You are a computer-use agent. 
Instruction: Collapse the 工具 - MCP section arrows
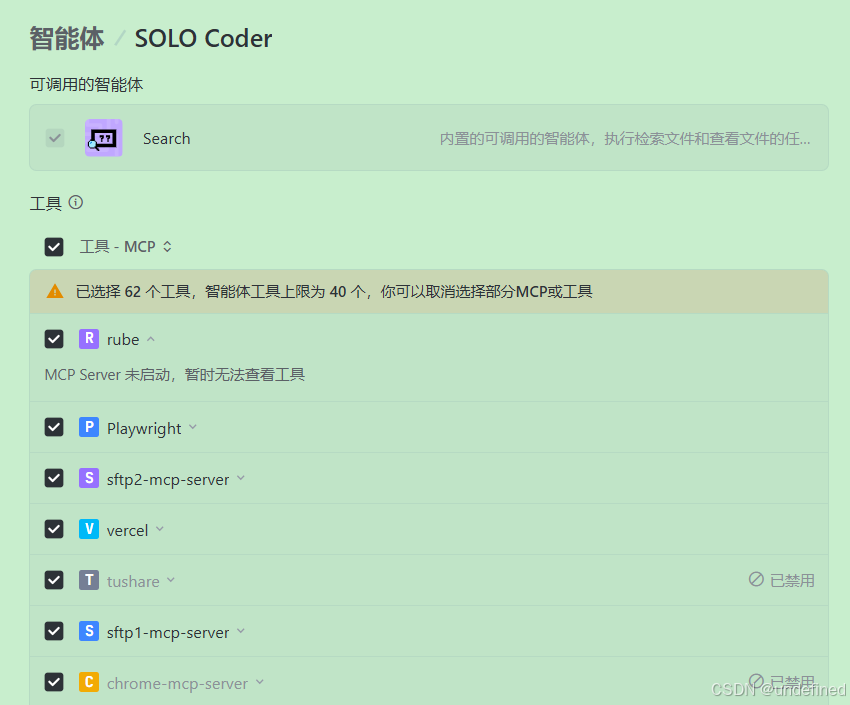coord(168,247)
